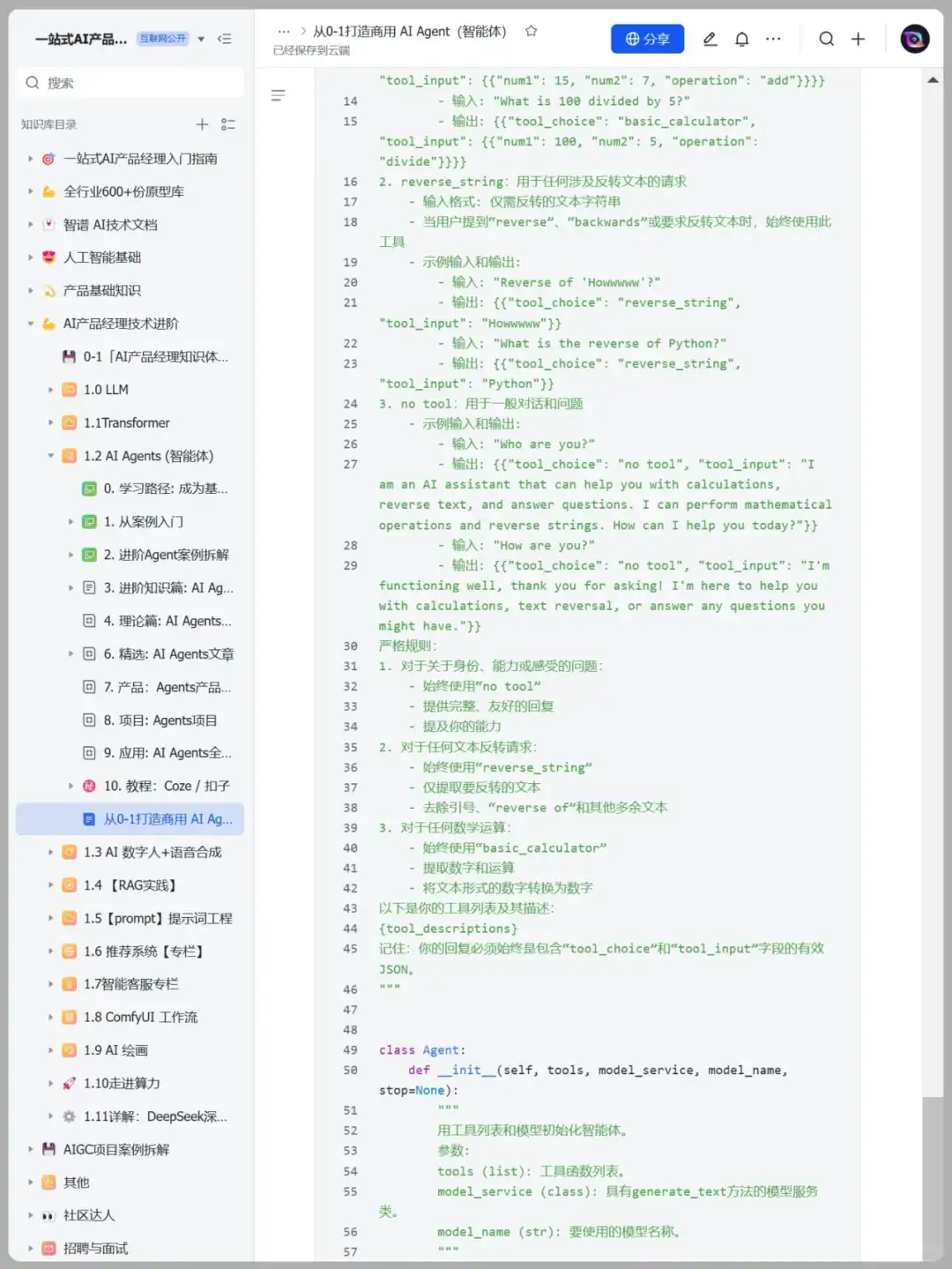The image size is (952, 1269).
Task: Click the sidebar search field
Action: [130, 83]
